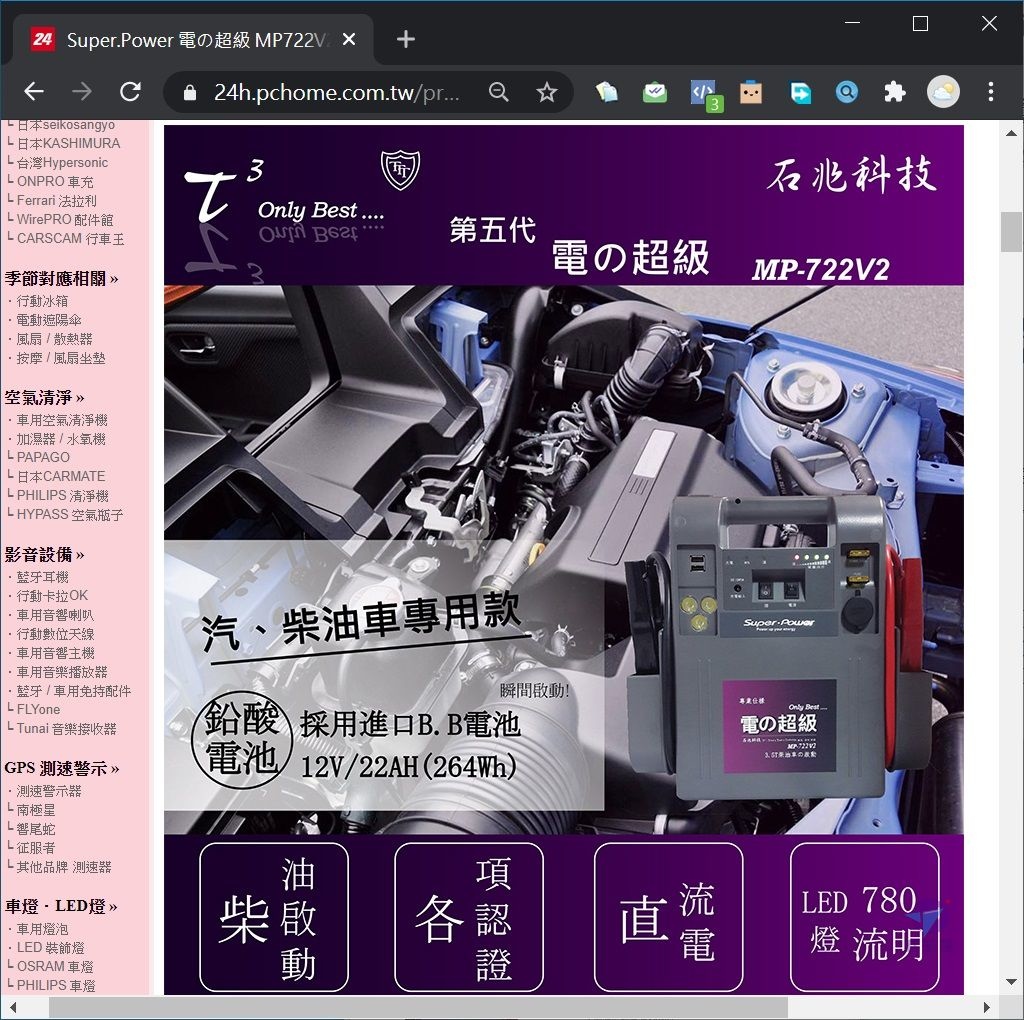Viewport: 1024px width, 1020px height.
Task: Open 台灣Hypersonic brand link
Action: click(63, 163)
